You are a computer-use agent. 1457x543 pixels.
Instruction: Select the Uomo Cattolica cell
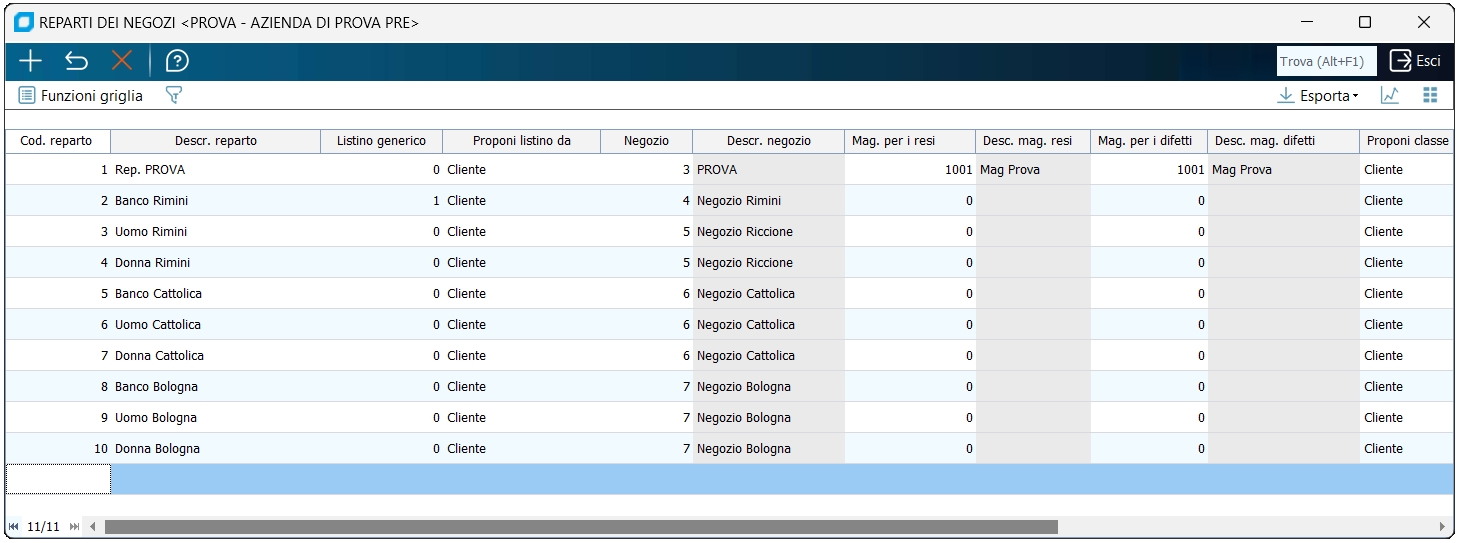(x=215, y=325)
